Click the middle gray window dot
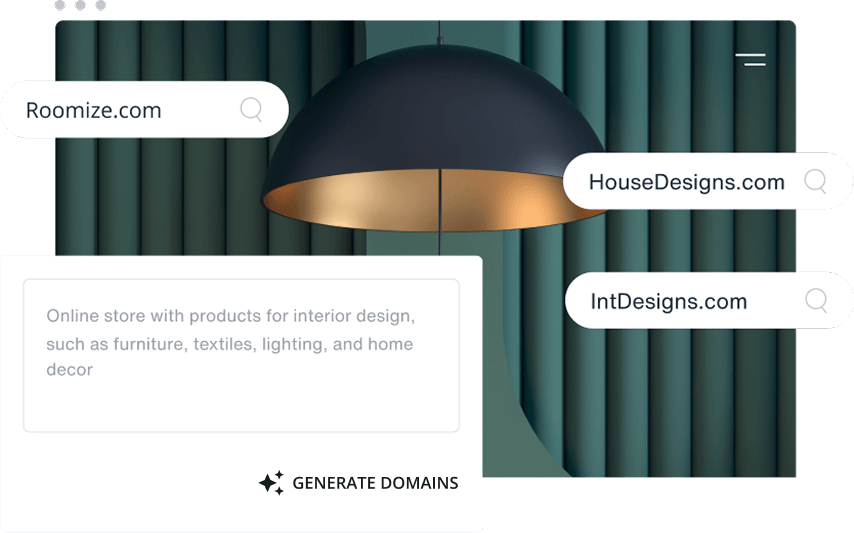The height and width of the screenshot is (533, 854). 80,5
